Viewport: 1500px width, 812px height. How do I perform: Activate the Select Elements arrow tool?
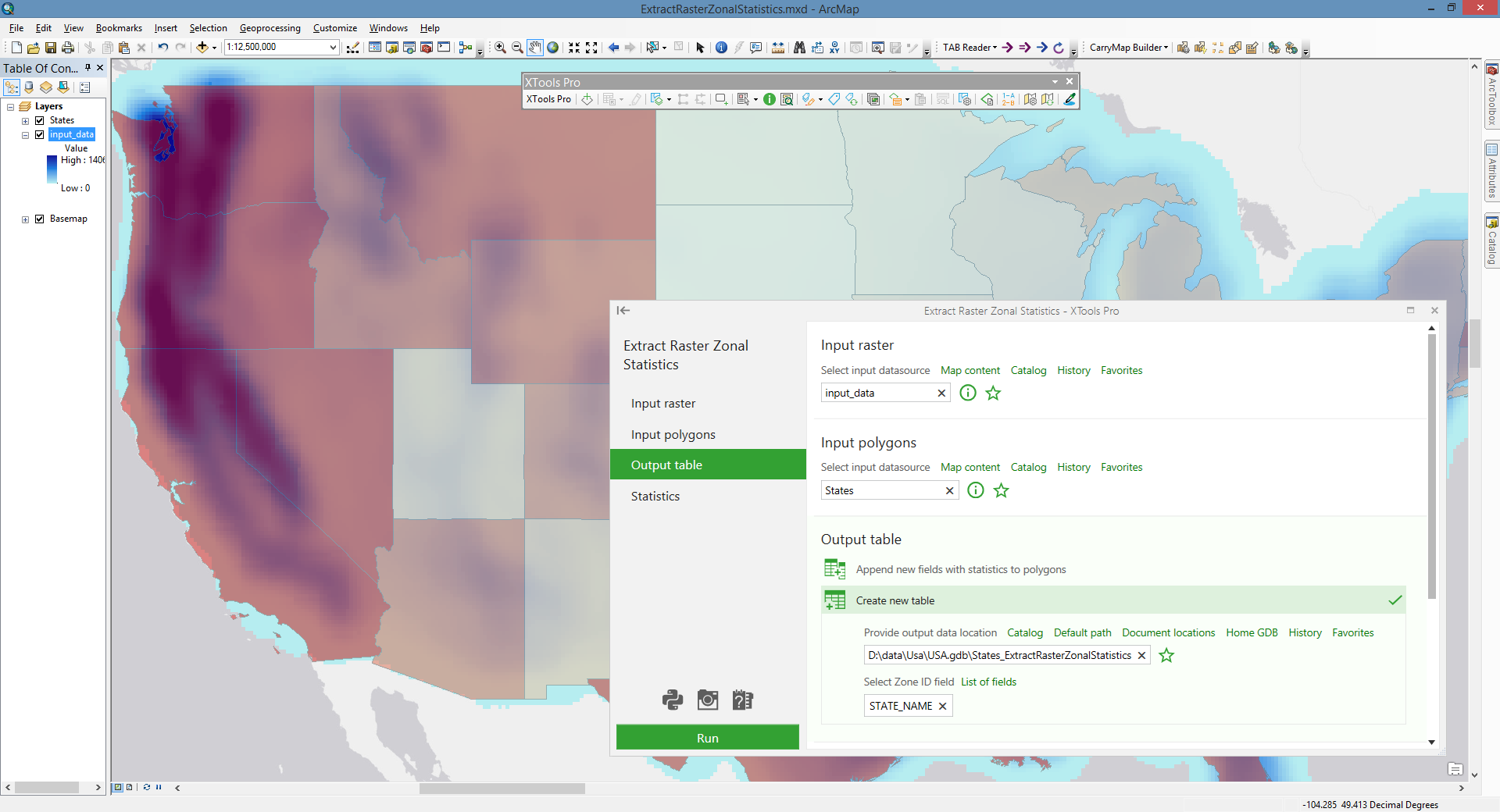click(x=700, y=48)
